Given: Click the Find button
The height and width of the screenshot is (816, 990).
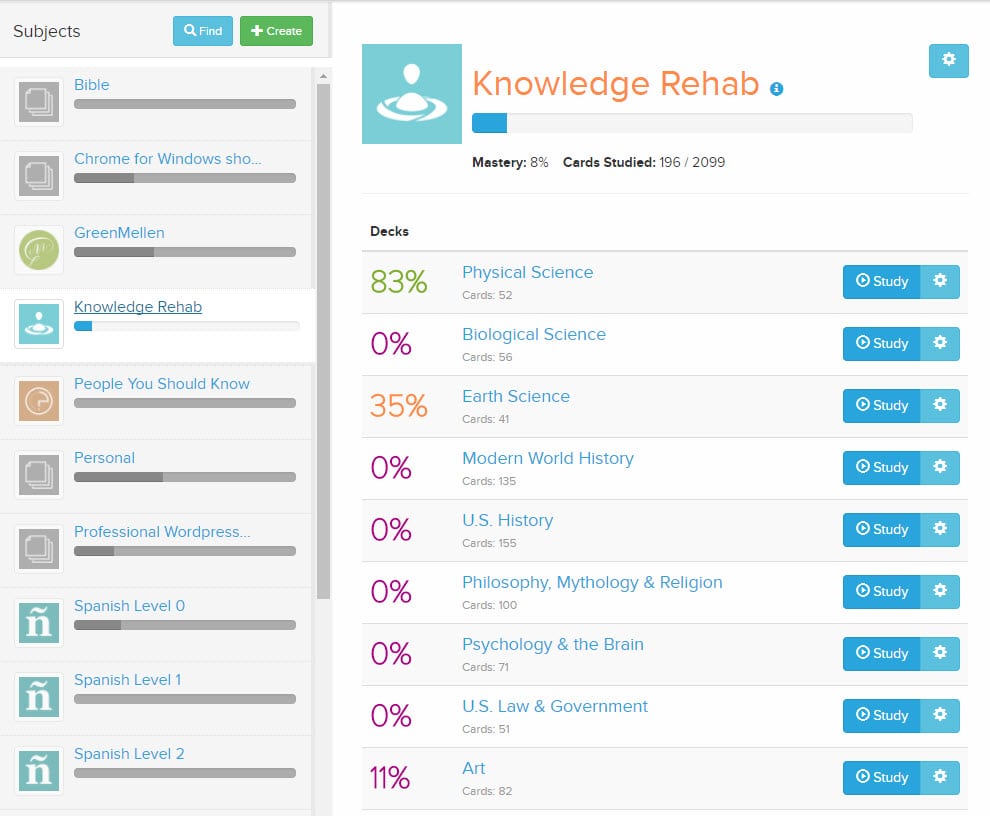Looking at the screenshot, I should point(203,31).
